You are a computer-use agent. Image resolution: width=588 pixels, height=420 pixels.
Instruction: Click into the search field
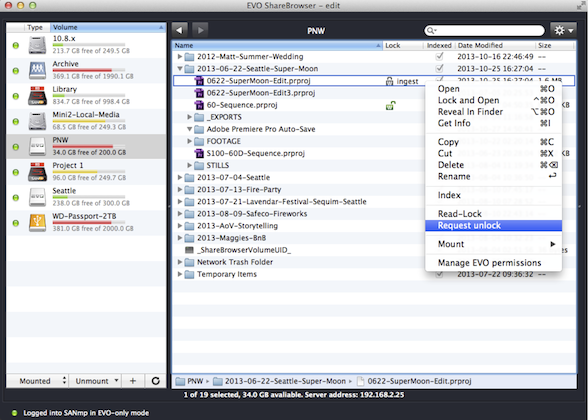tap(484, 31)
